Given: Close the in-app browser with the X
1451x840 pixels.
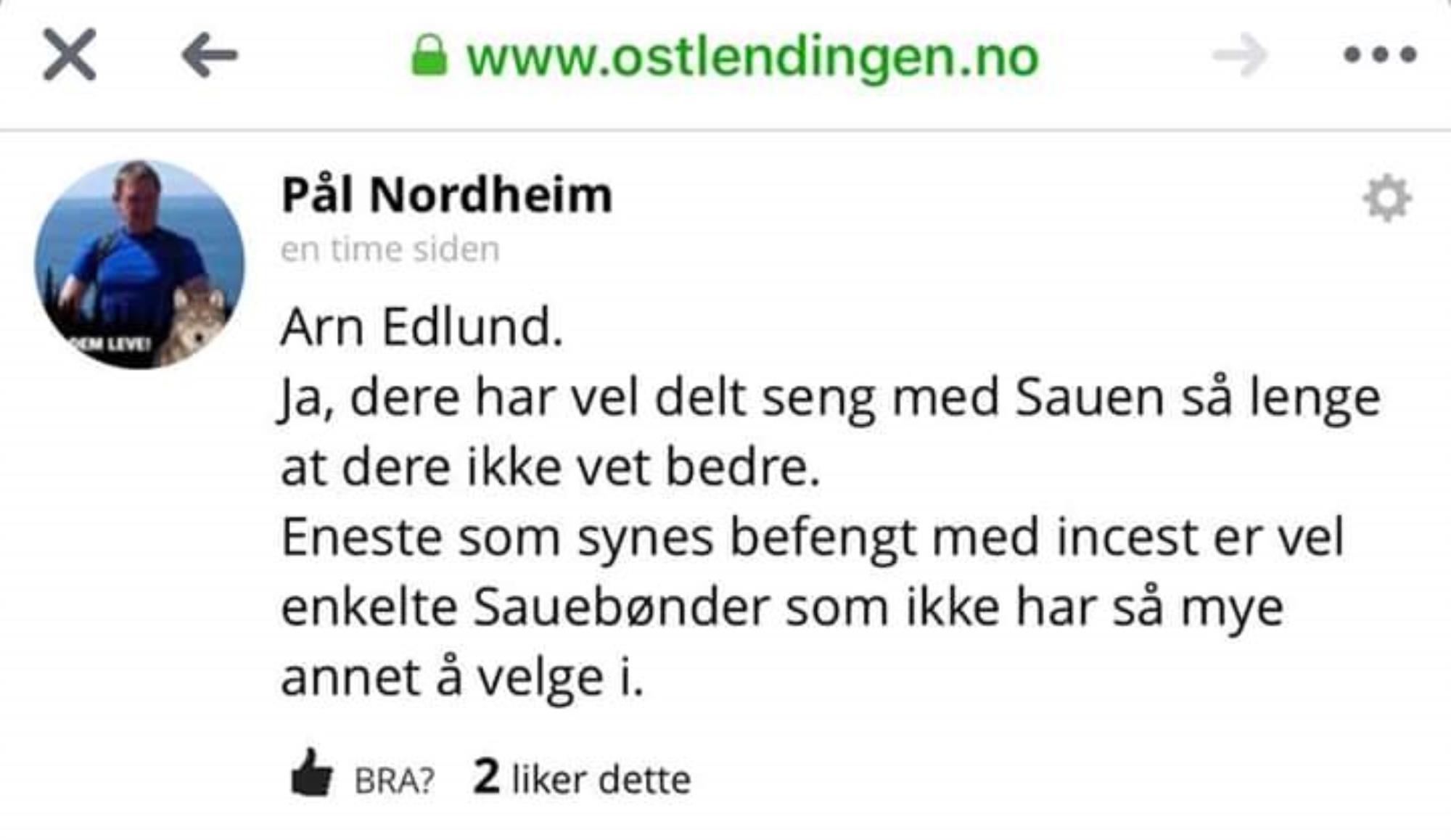Looking at the screenshot, I should [x=70, y=54].
